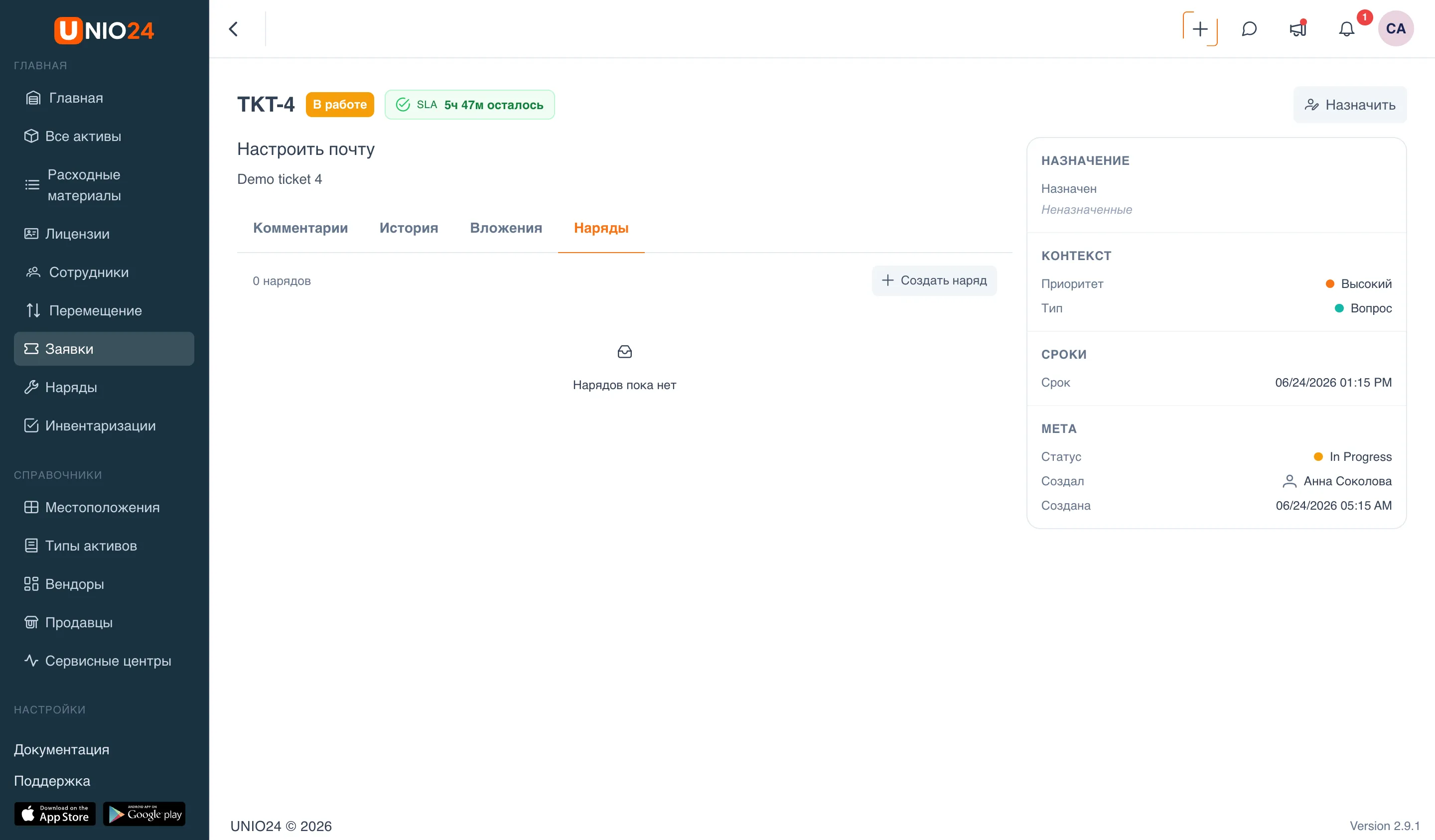
Task: Click the Demo ticket 4 description
Action: 280,179
